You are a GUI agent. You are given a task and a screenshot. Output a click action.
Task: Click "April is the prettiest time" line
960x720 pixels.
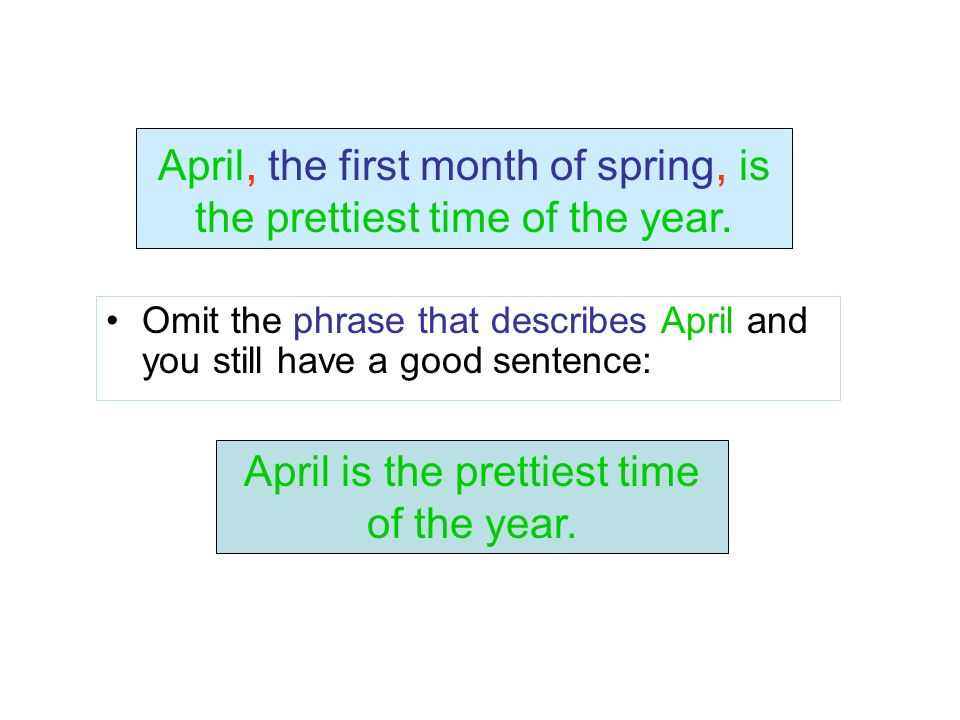point(471,473)
